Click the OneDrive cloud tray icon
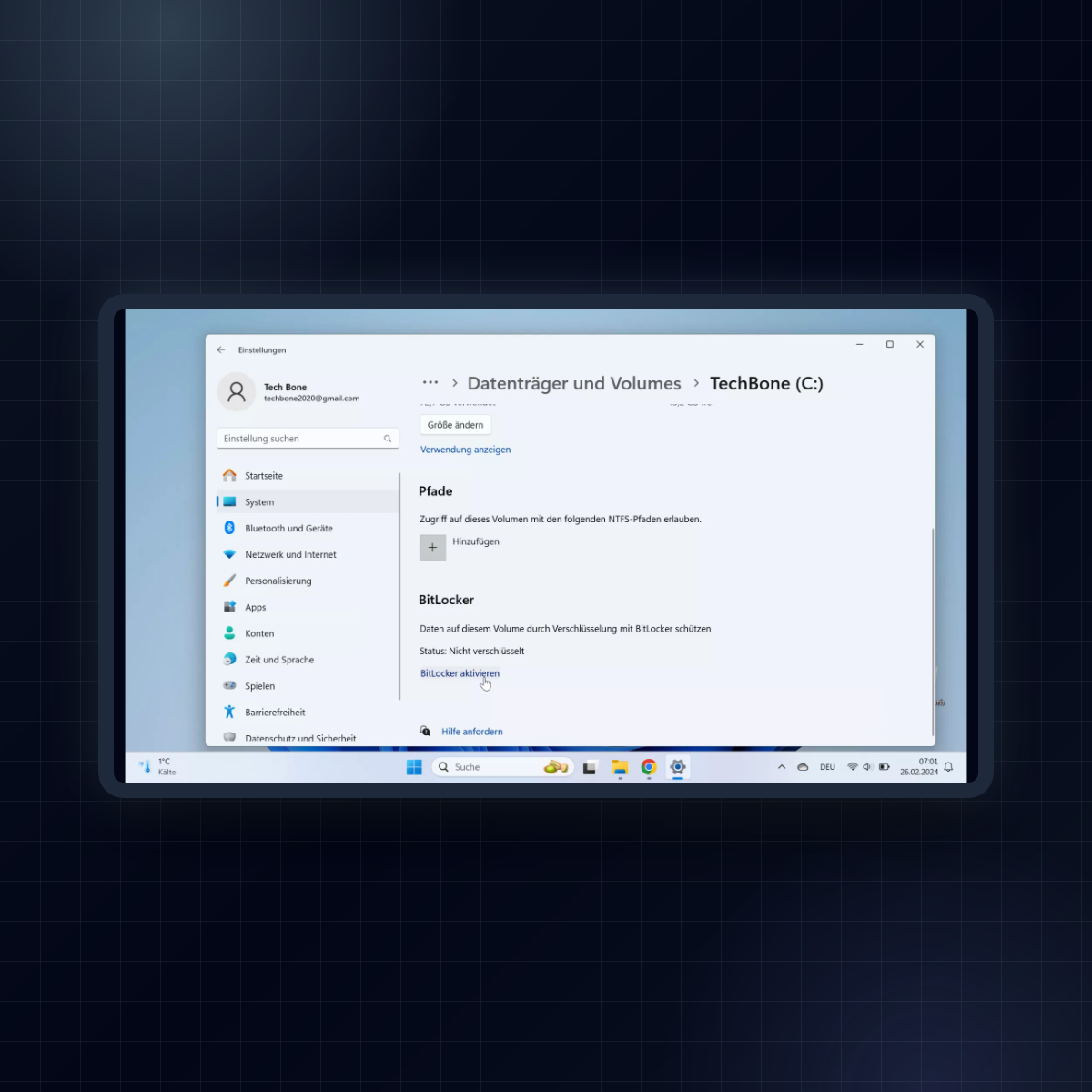The width and height of the screenshot is (1092, 1092). tap(803, 767)
